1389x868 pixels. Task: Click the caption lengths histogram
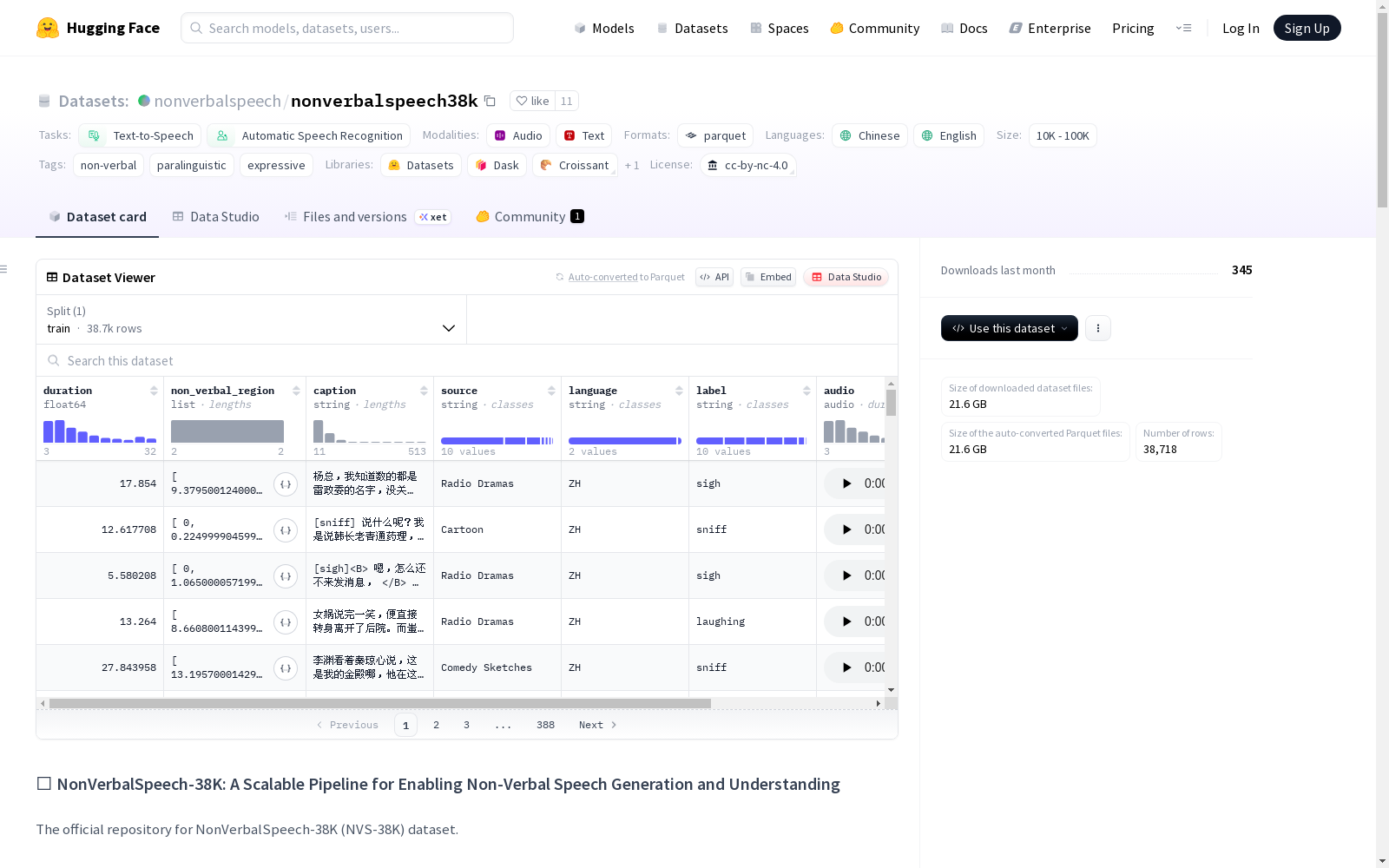(370, 431)
